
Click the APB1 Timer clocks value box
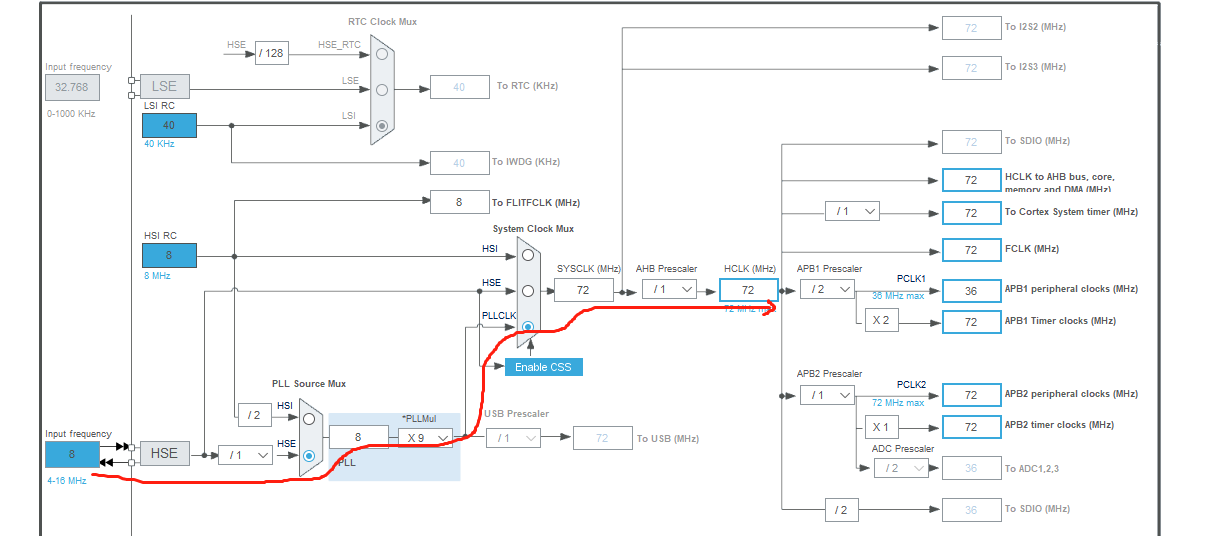pyautogui.click(x=971, y=322)
